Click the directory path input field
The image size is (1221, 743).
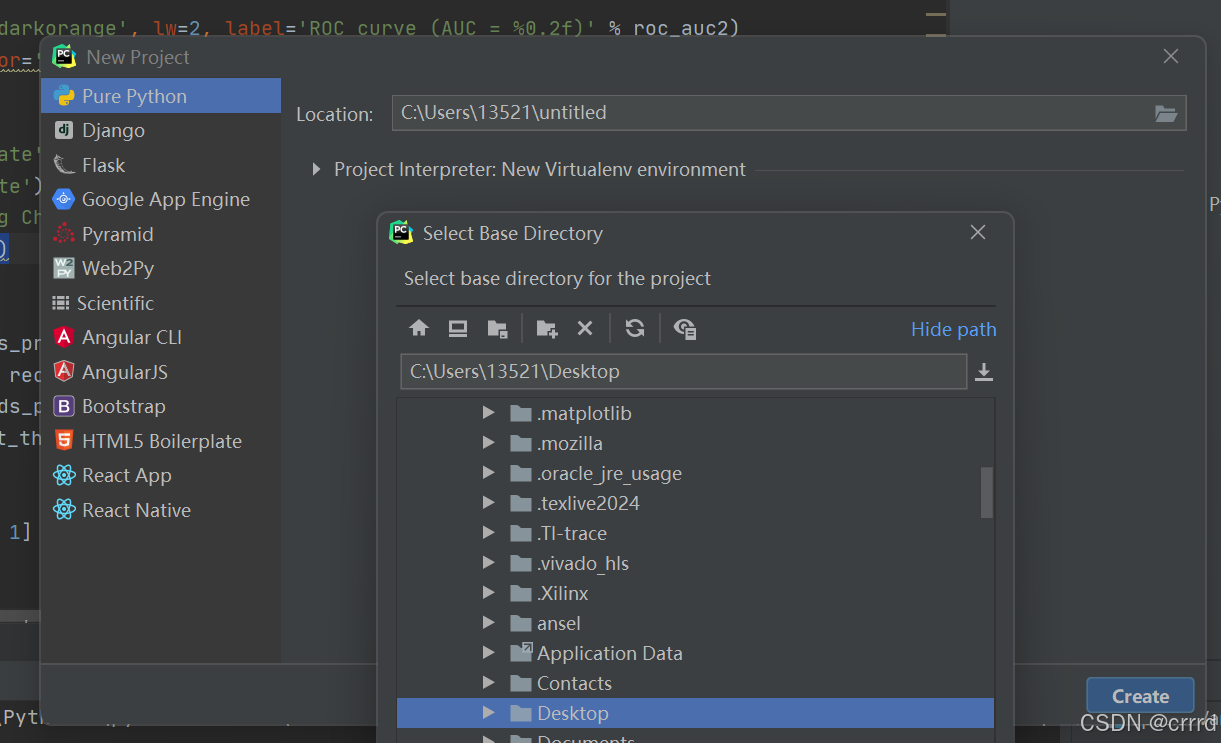pos(684,371)
